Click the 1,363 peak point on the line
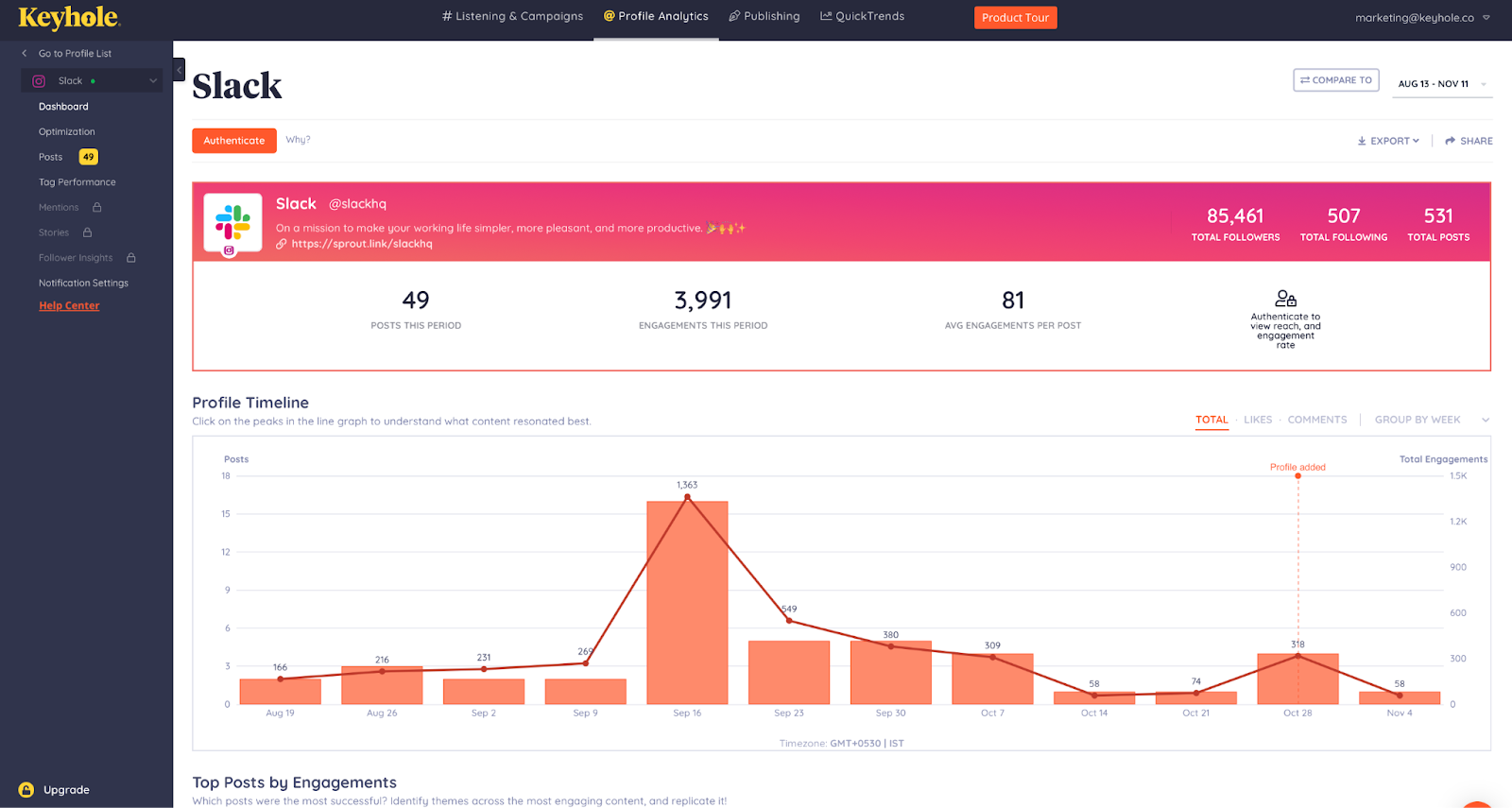The width and height of the screenshot is (1512, 808). tap(687, 497)
